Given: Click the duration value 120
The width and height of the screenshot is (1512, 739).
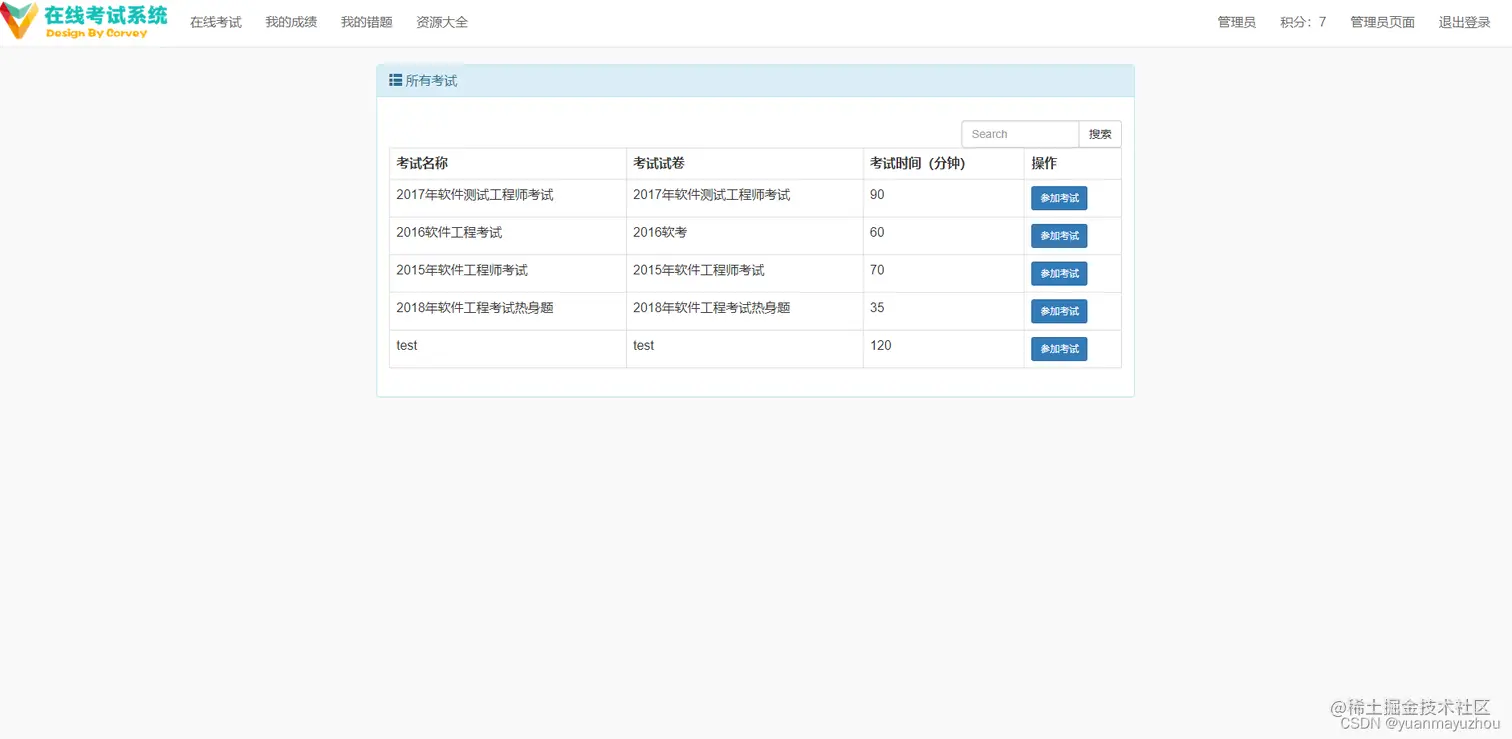Looking at the screenshot, I should click(x=881, y=345).
